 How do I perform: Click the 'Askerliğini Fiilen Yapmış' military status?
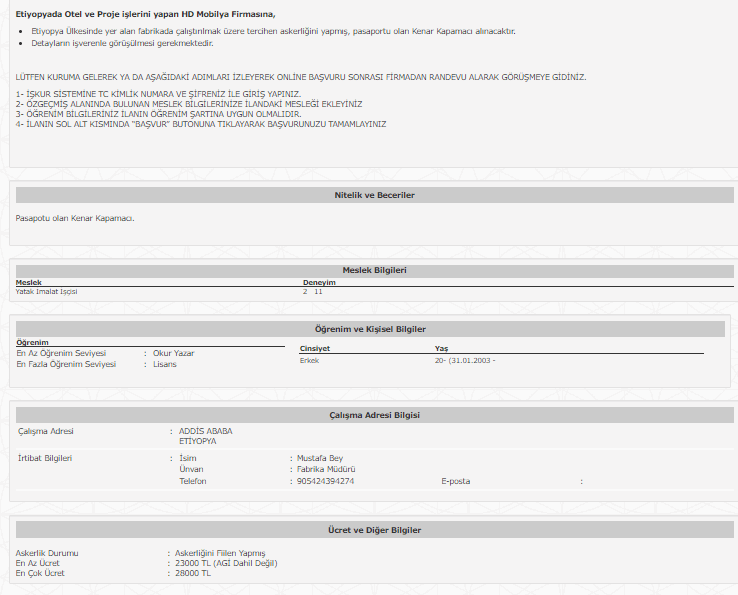tap(220, 553)
